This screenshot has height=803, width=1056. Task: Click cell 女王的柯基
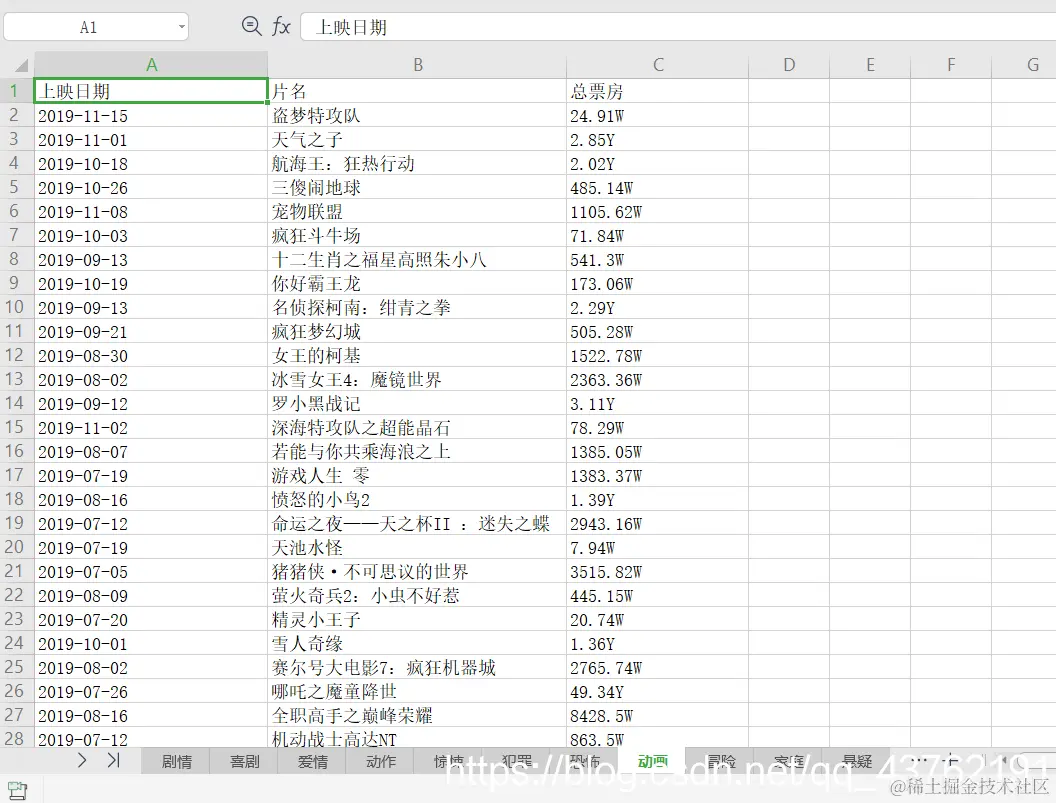click(418, 356)
